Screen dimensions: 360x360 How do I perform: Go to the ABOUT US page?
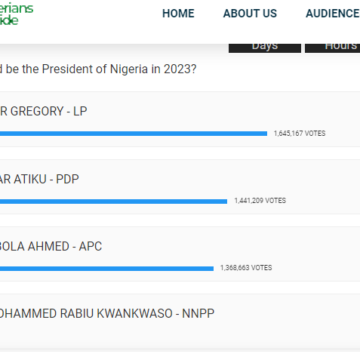[x=250, y=13]
